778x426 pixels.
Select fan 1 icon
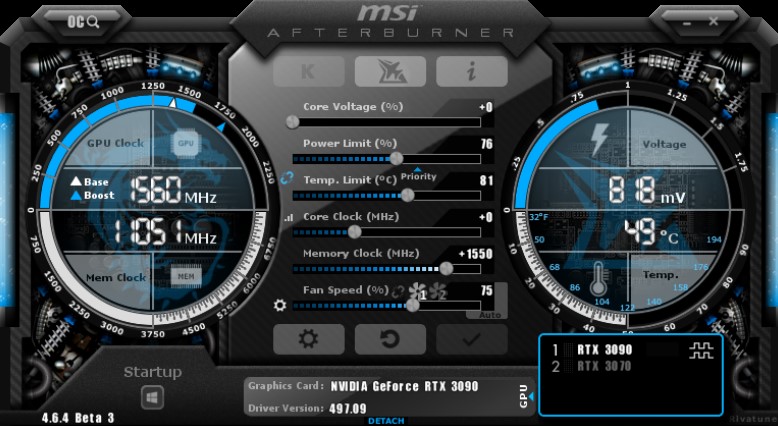point(417,292)
